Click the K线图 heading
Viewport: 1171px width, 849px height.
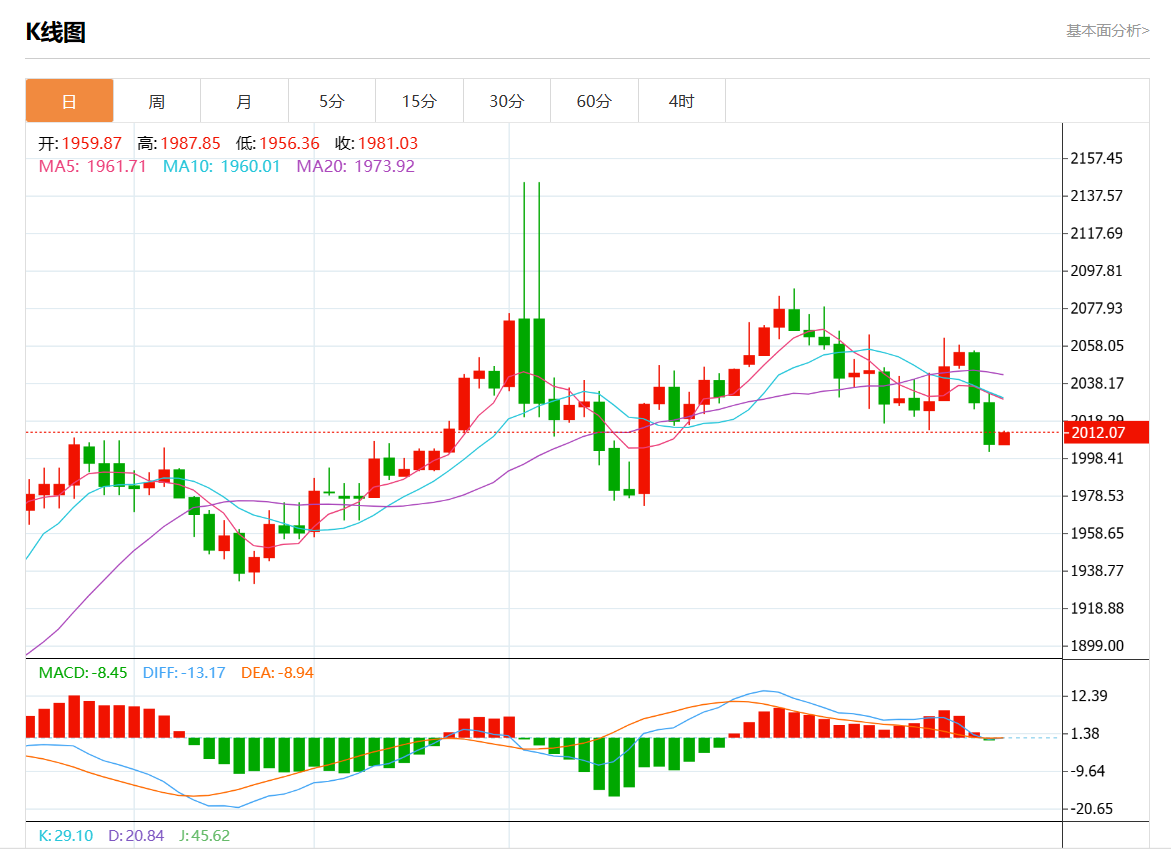[x=56, y=32]
